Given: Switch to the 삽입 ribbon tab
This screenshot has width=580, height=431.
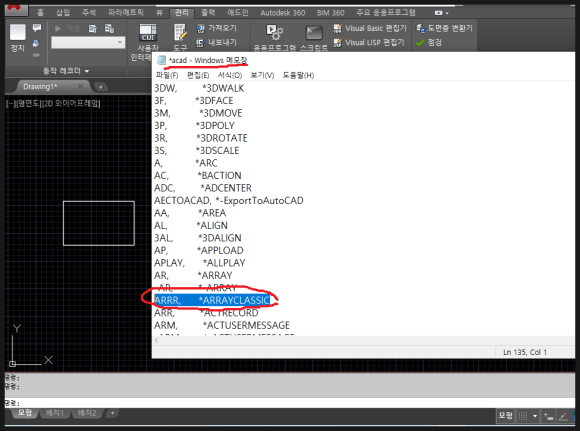Looking at the screenshot, I should 63,13.
